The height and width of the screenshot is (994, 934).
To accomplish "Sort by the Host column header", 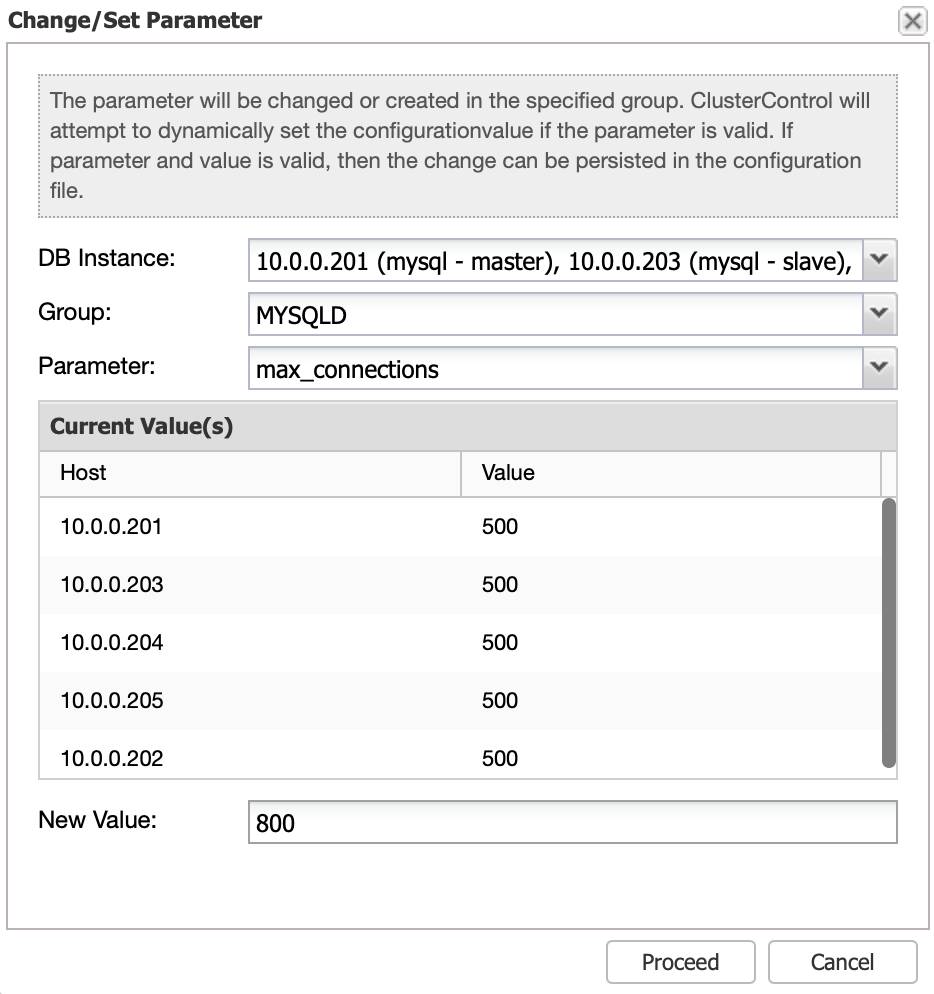I will click(250, 473).
